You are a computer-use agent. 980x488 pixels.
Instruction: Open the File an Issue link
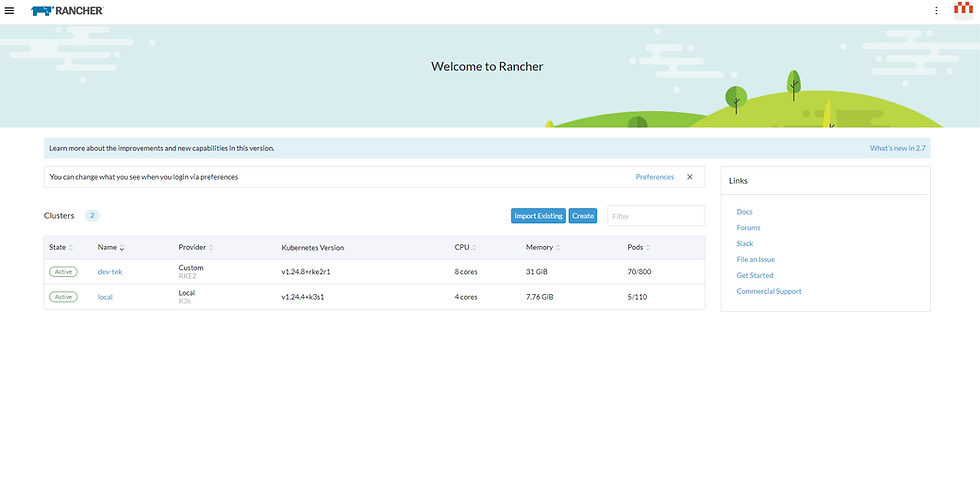(x=756, y=259)
